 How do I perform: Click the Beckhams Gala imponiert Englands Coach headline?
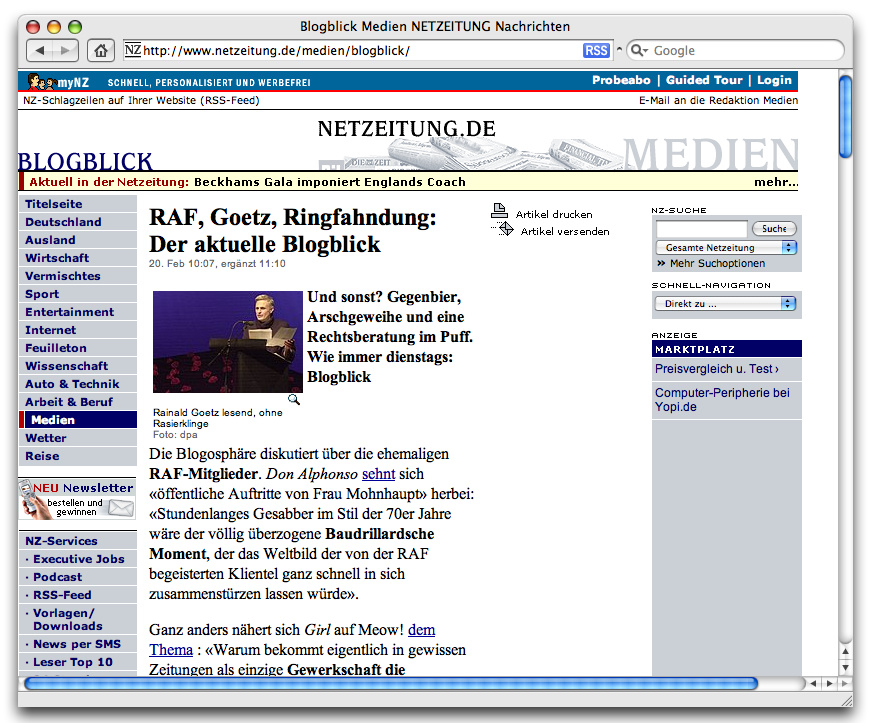pos(330,182)
